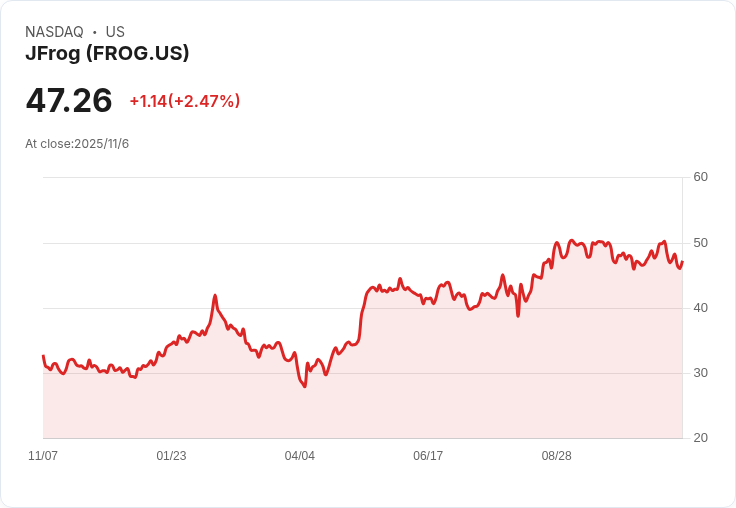Viewport: 736px width, 508px height.
Task: Click the current price 47.26
Action: click(69, 101)
